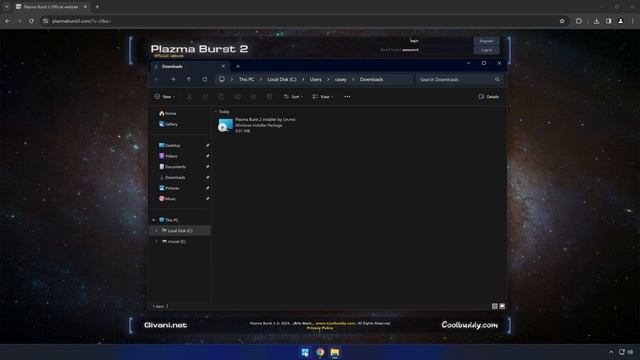Open Videos quick access folder
640x360 pixels.
click(168, 156)
